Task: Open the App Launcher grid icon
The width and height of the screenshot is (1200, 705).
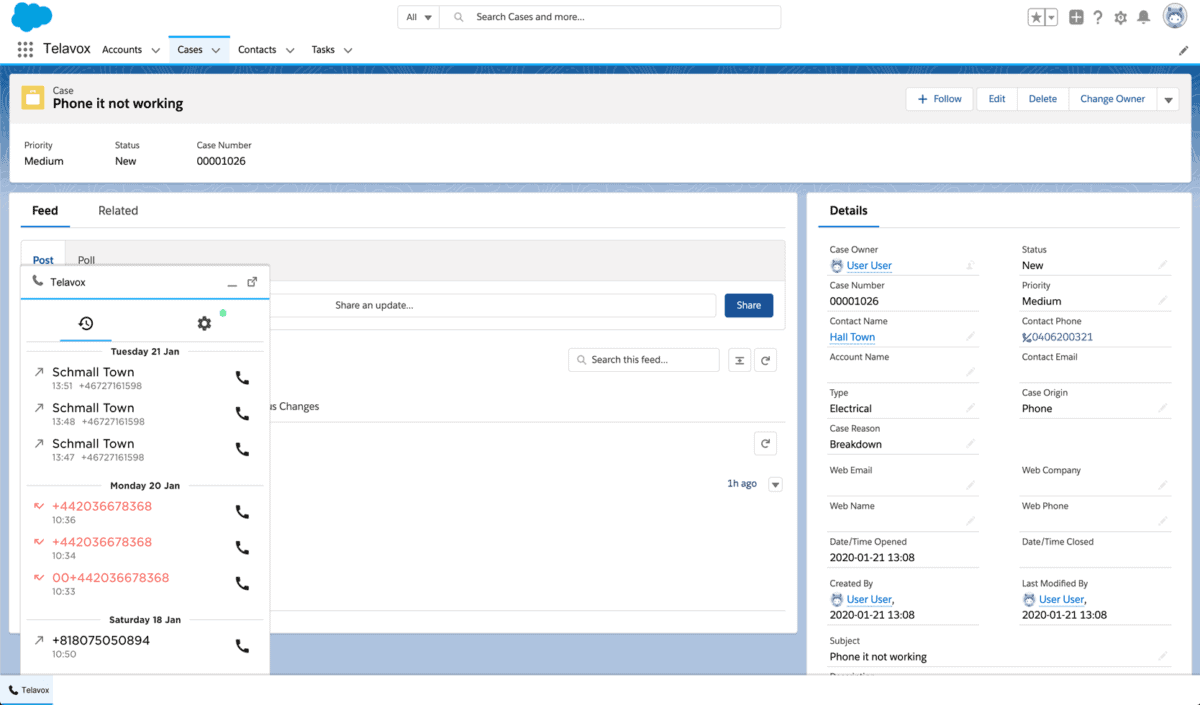Action: 25,50
